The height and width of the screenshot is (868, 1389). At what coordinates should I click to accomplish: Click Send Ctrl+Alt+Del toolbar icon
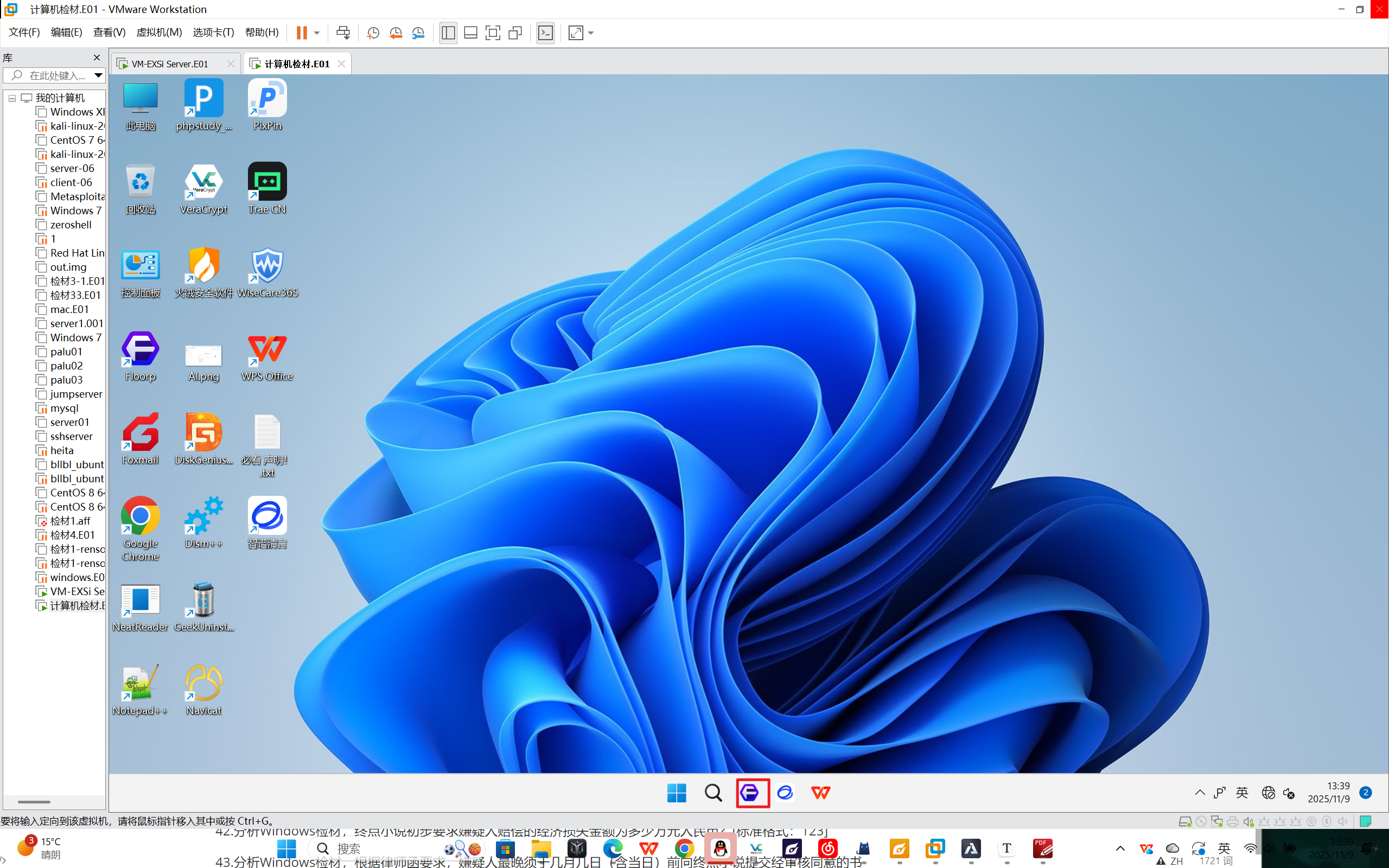[343, 33]
